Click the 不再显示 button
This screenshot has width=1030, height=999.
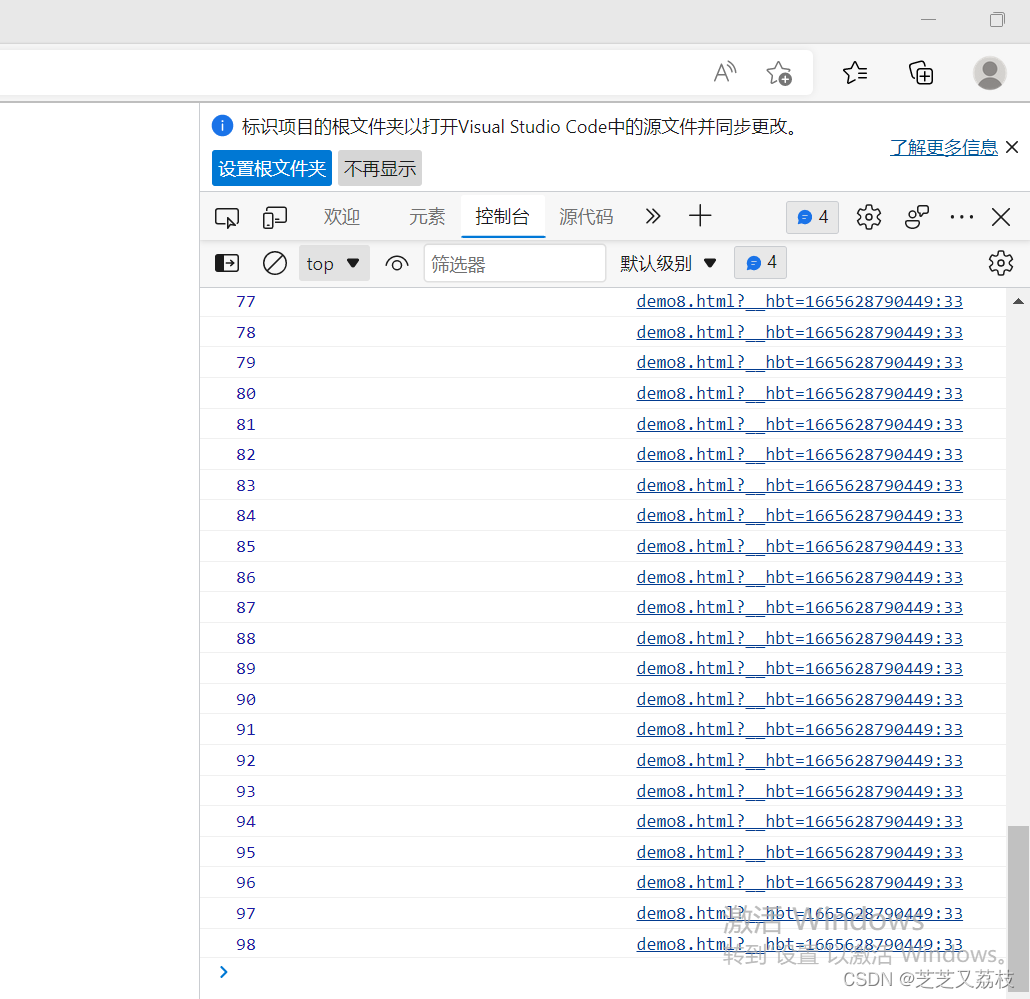(380, 168)
